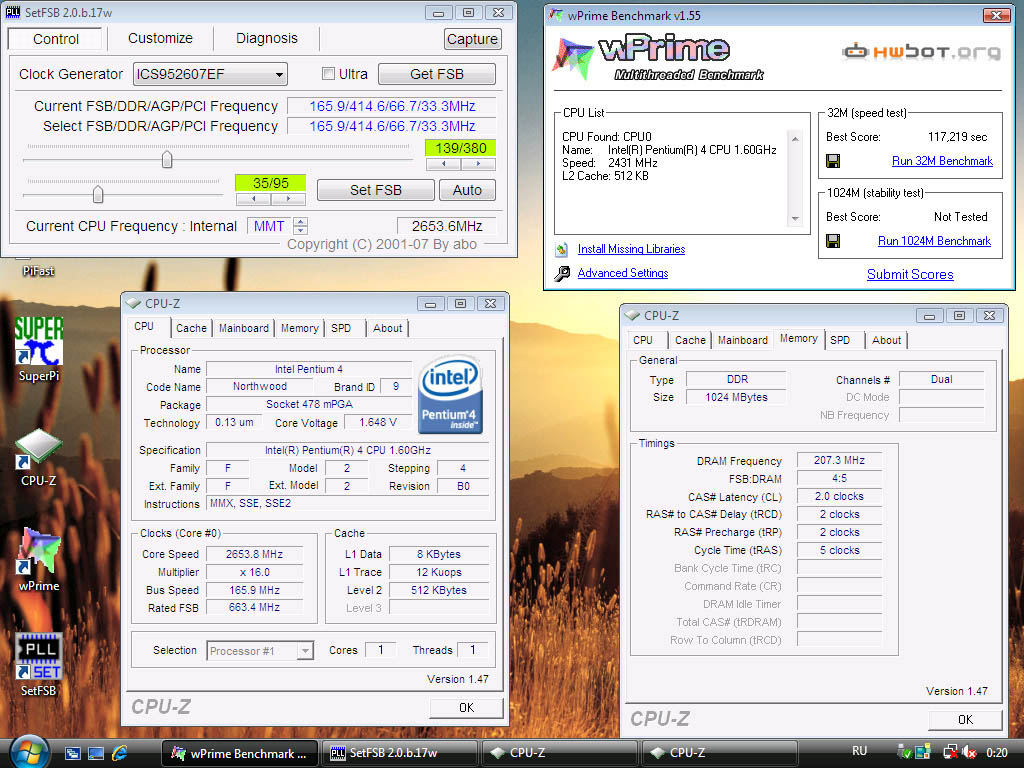Decrease the 35/95 value step
Screen dimensions: 1024x768
[253, 199]
